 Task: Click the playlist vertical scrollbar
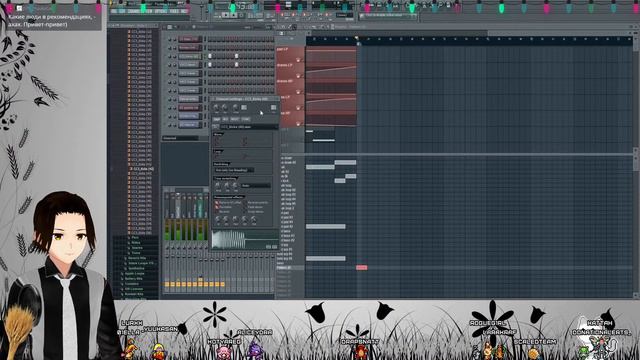pyautogui.click(x=636, y=159)
